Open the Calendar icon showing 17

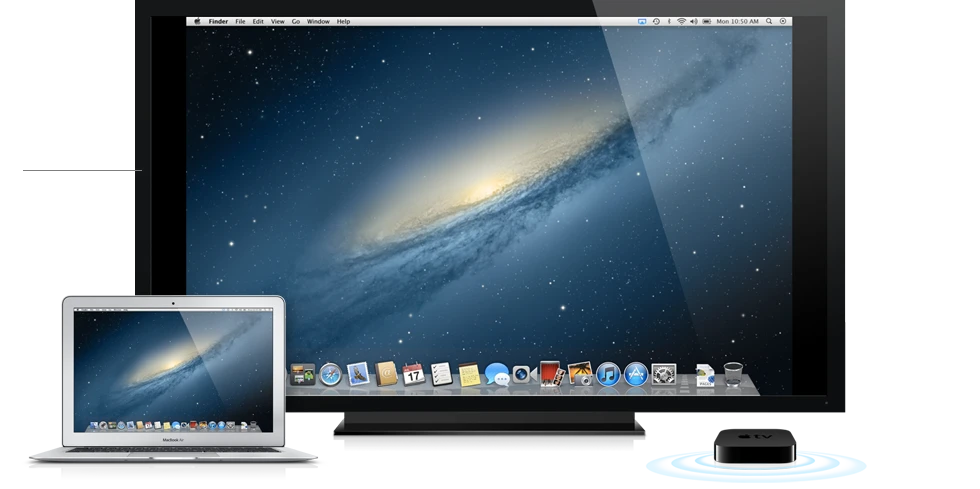coord(413,373)
